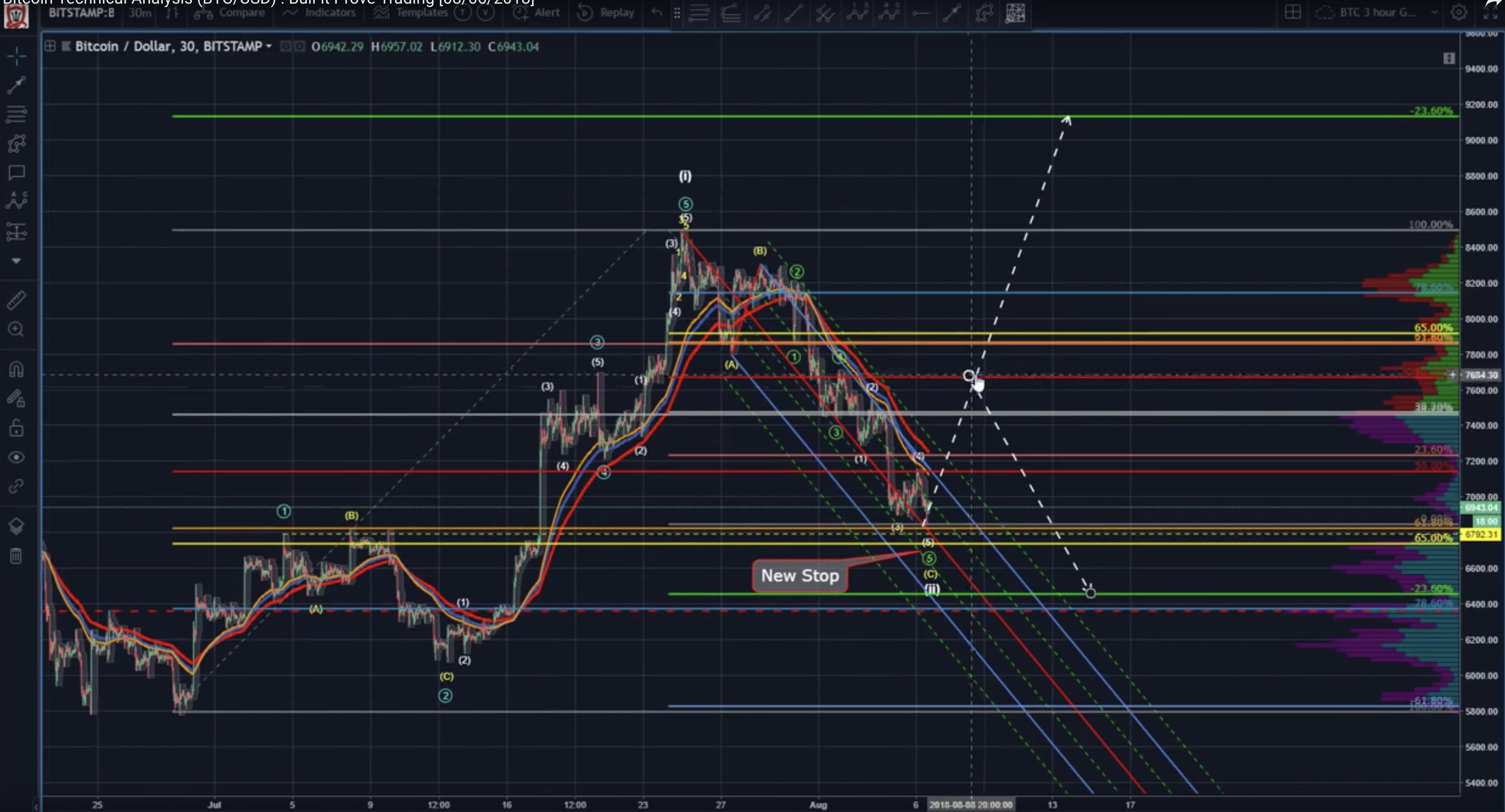Click the Compare button
The width and height of the screenshot is (1505, 812).
229,13
